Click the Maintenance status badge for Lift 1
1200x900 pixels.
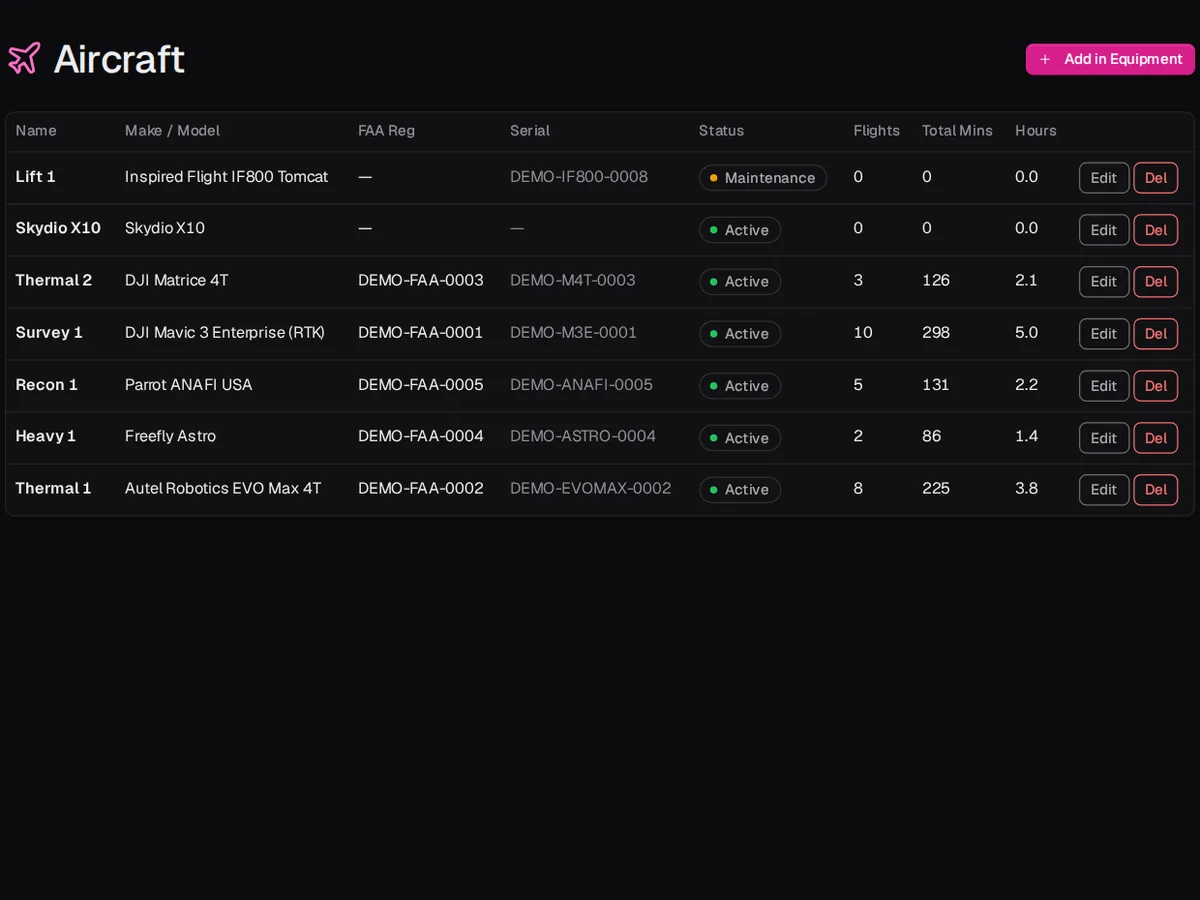click(x=763, y=178)
